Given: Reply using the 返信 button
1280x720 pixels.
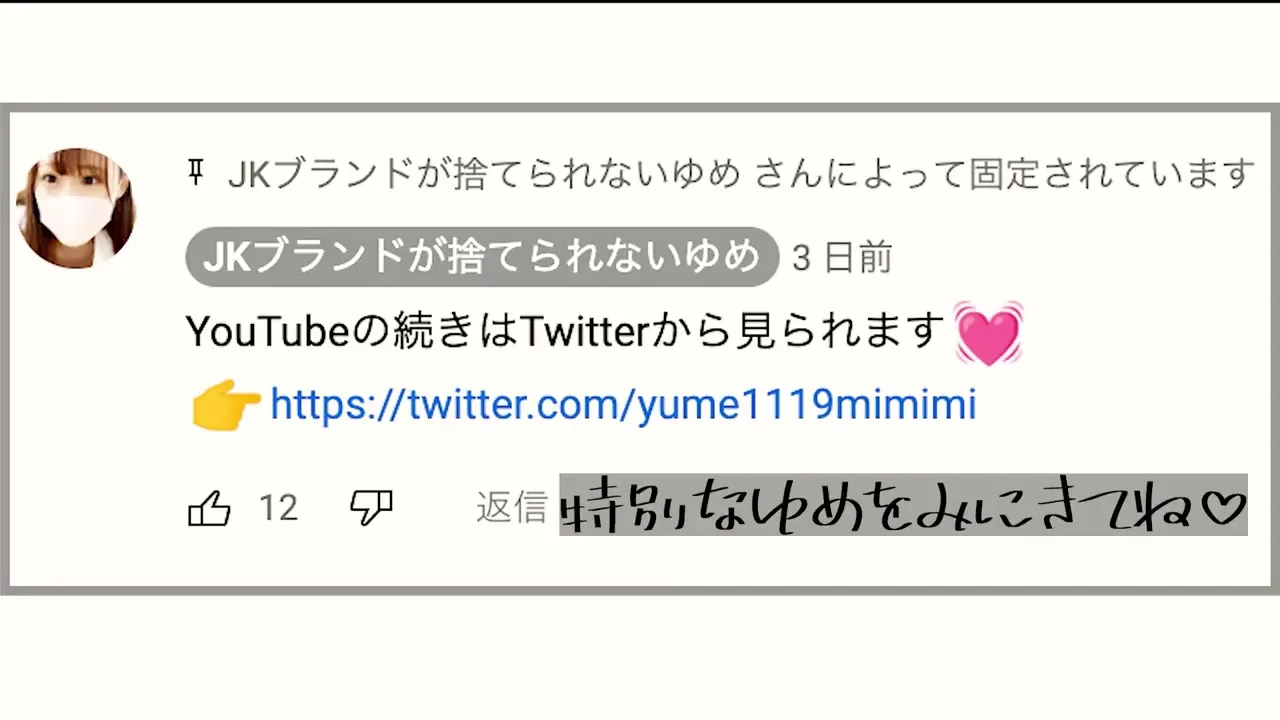Looking at the screenshot, I should 511,508.
